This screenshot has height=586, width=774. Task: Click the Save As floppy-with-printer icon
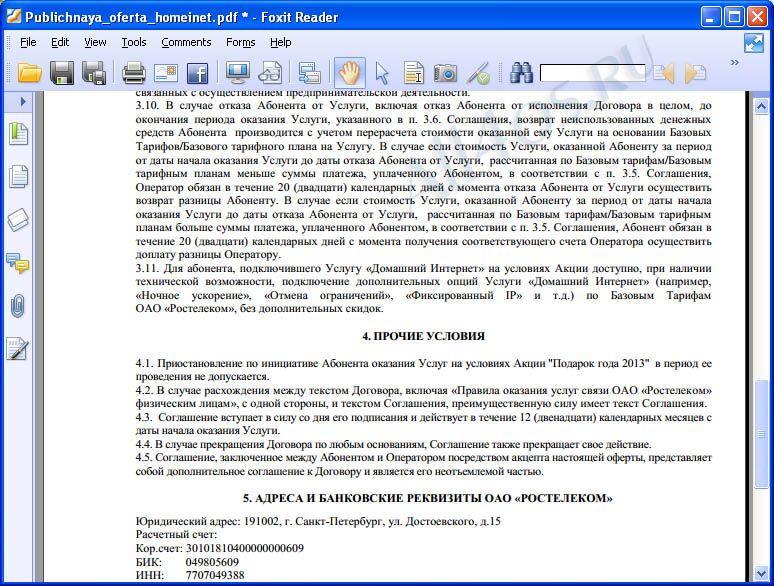(x=94, y=73)
